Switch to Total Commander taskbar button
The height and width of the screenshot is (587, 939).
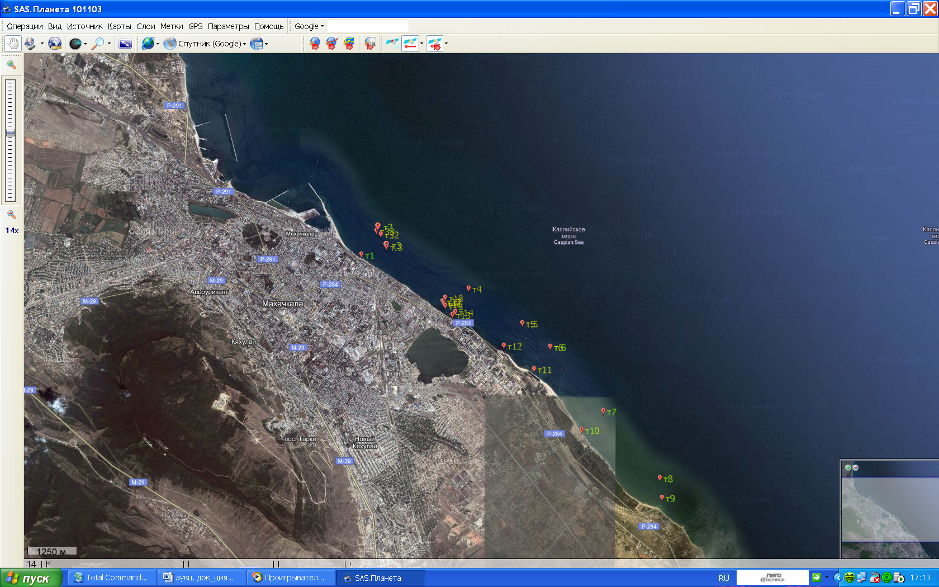(111, 578)
